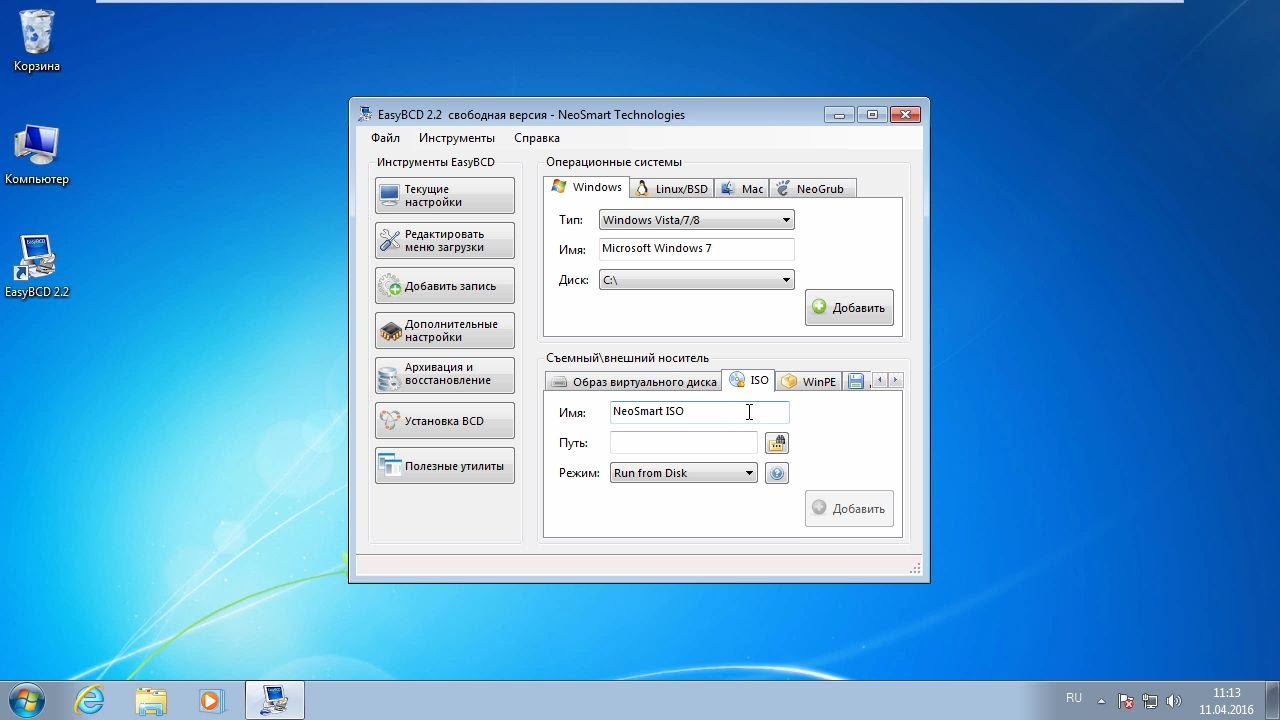Expand the Режим dropdown Run from Disk
Screen dimensions: 1280x720
(684, 473)
